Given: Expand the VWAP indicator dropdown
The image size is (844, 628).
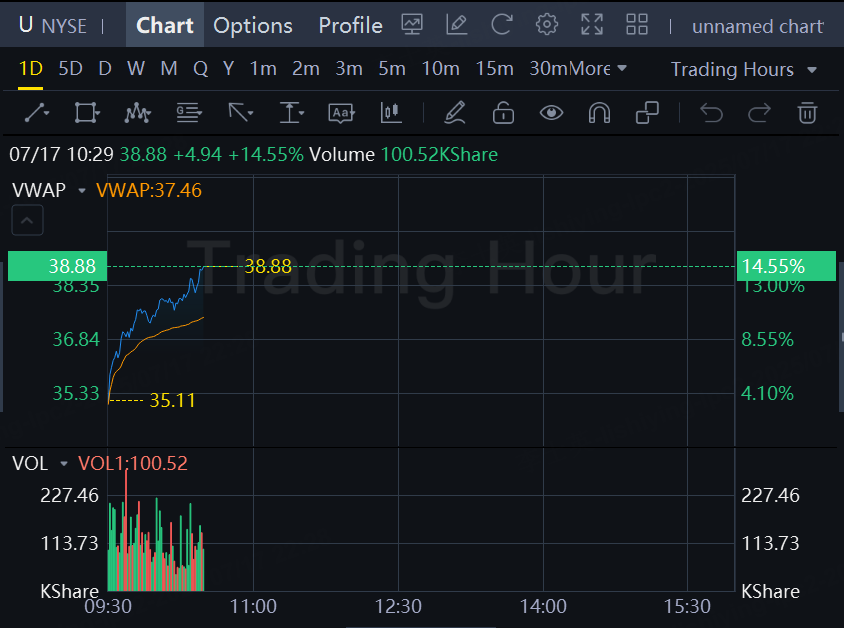Looking at the screenshot, I should (x=81, y=190).
